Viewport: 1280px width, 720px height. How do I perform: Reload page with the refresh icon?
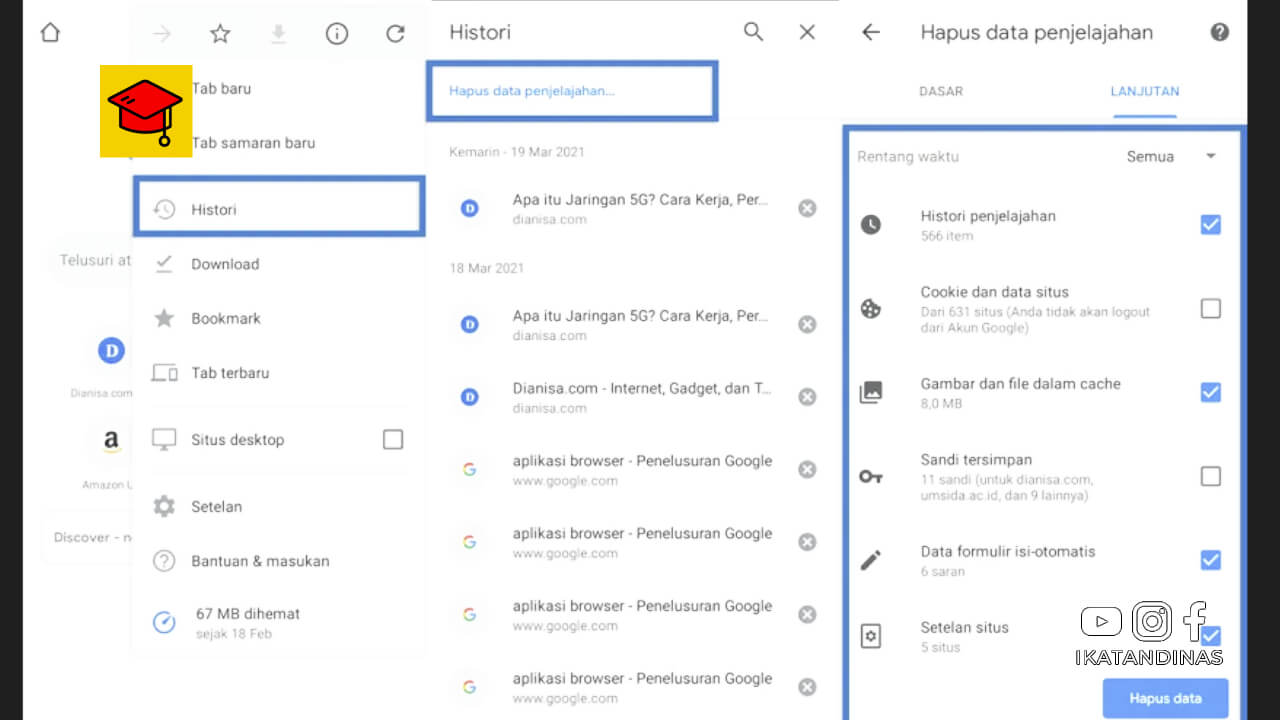tap(395, 34)
